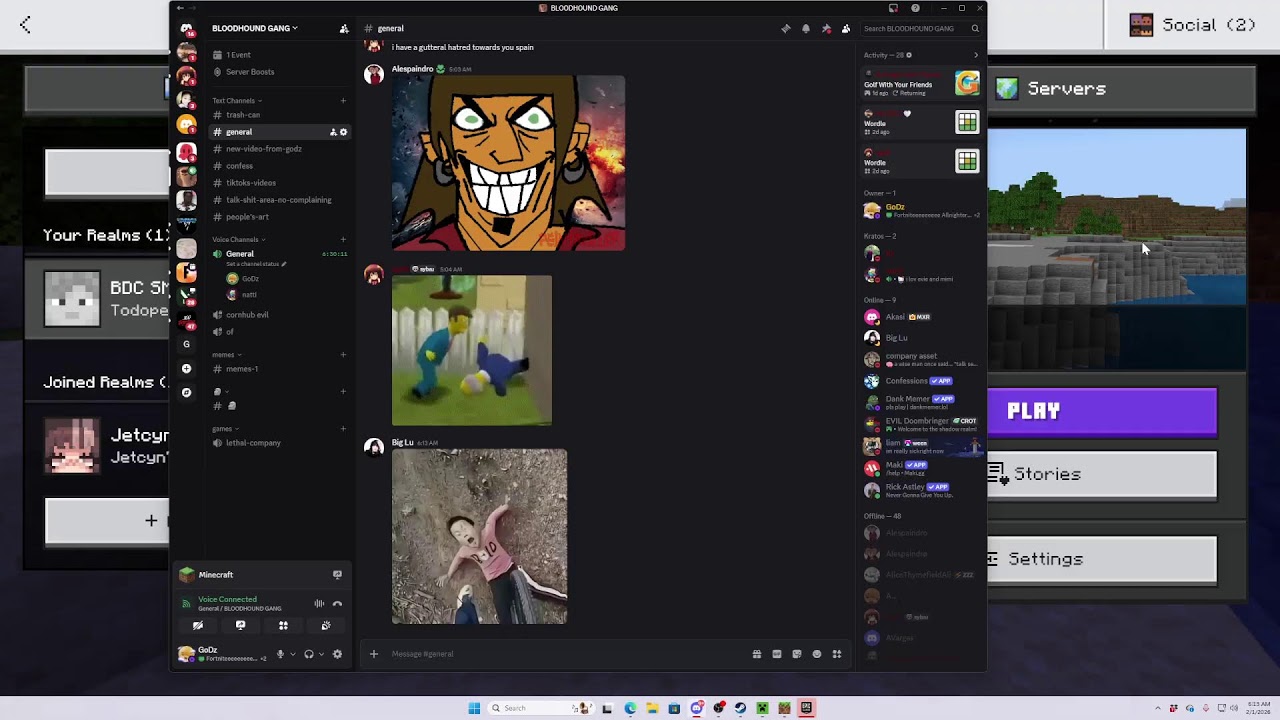1280x720 pixels.
Task: Open the memes-1 channel
Action: tap(279, 369)
